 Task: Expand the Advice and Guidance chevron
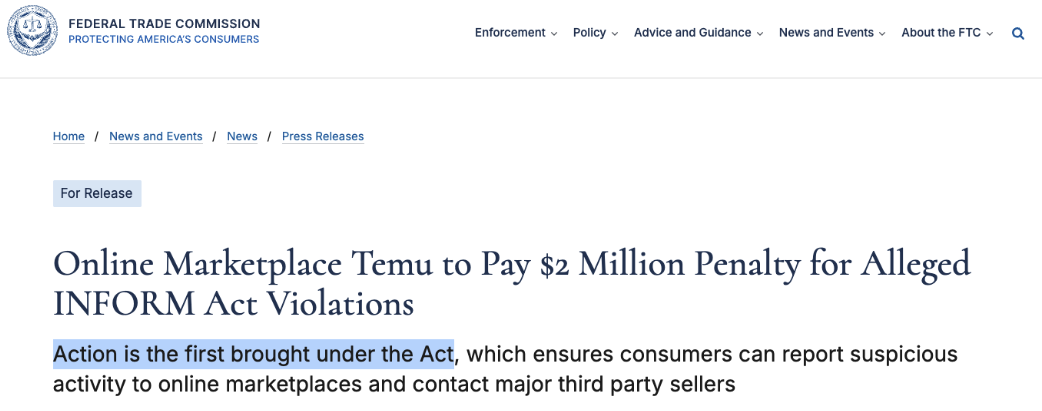[x=760, y=34]
